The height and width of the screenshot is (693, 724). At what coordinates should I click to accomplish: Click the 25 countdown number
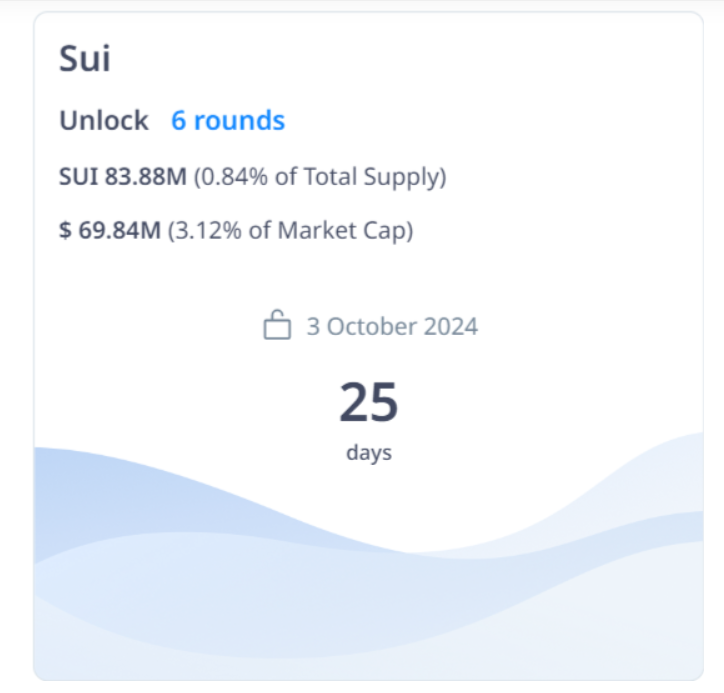(369, 402)
